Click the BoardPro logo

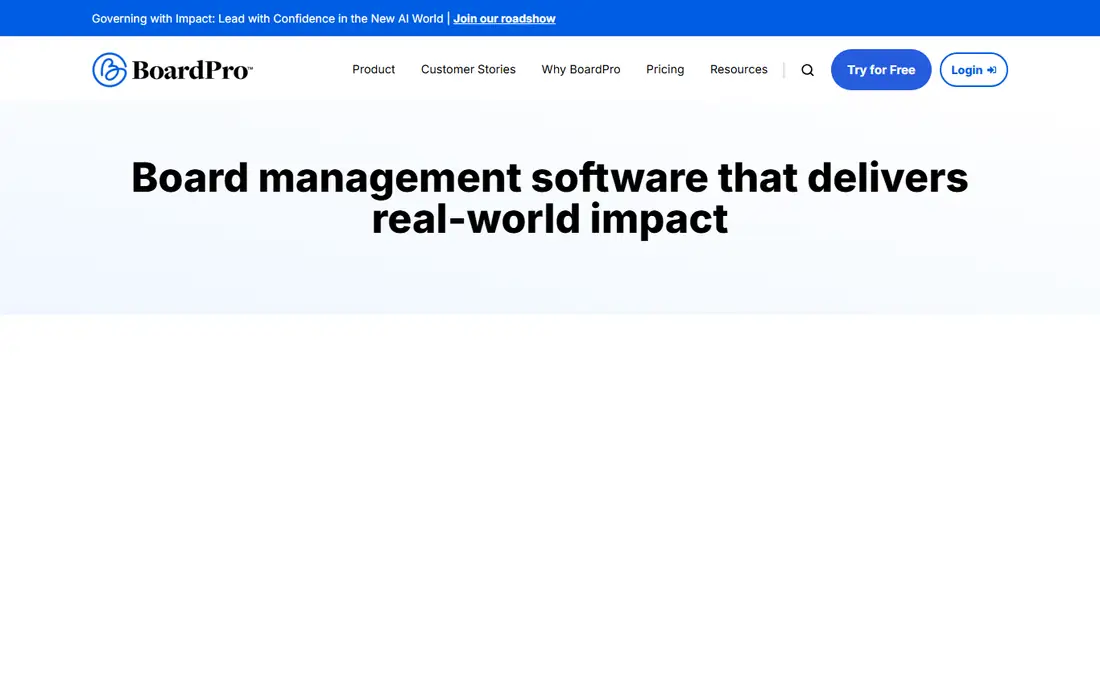coord(173,69)
